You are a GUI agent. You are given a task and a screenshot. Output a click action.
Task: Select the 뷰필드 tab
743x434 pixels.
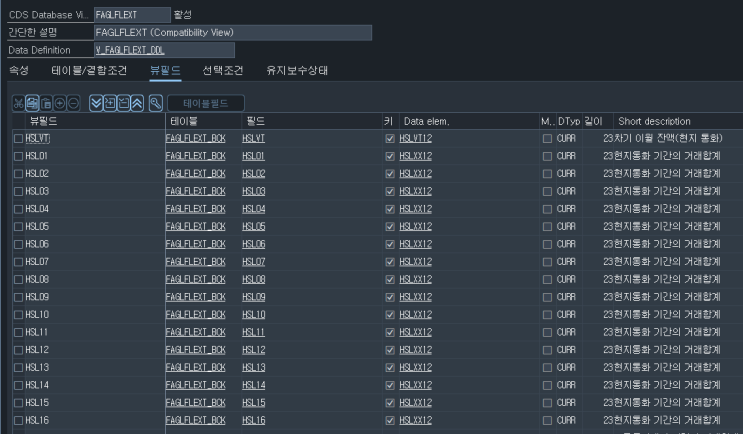(165, 71)
